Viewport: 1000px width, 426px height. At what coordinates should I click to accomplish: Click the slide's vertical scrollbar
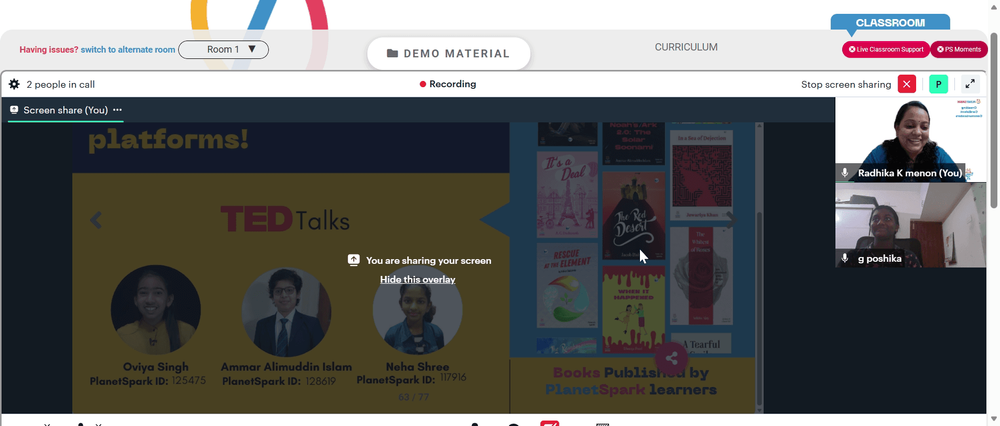(759, 268)
